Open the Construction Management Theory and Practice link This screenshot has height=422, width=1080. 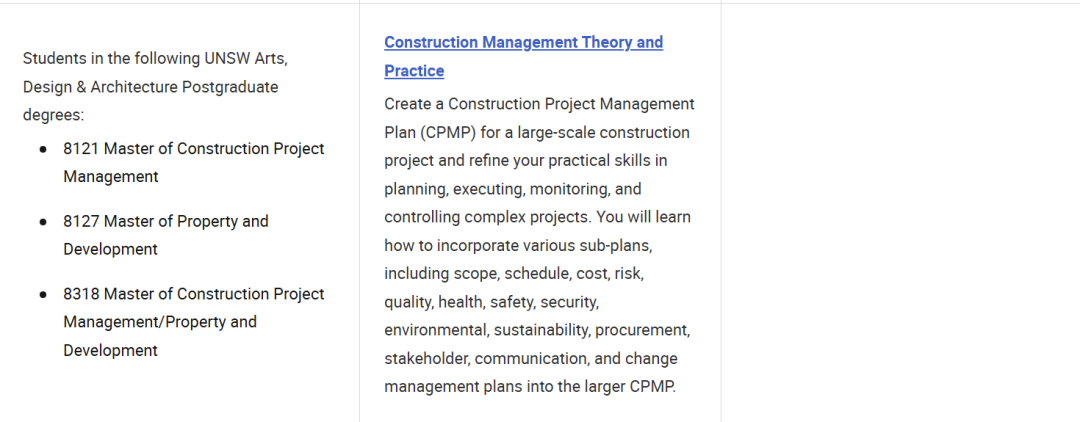[523, 43]
